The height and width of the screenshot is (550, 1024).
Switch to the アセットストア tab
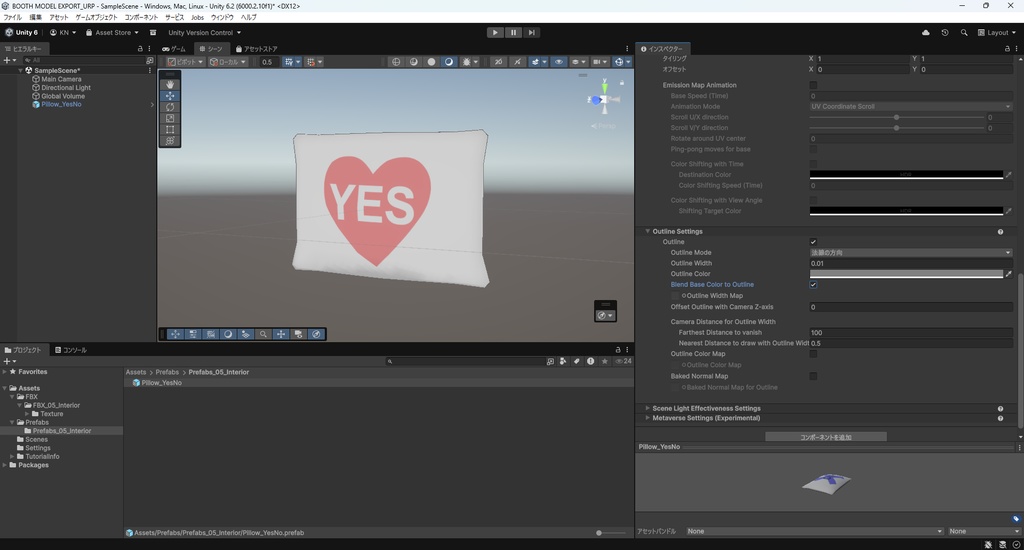click(x=257, y=49)
